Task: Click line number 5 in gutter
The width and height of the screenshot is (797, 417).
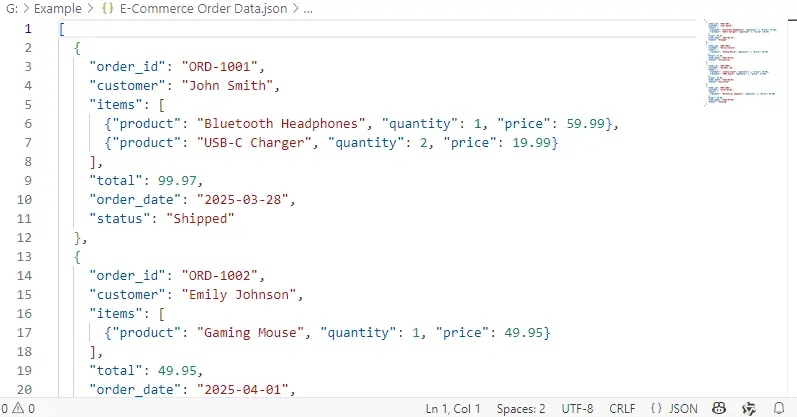Action: pyautogui.click(x=28, y=105)
